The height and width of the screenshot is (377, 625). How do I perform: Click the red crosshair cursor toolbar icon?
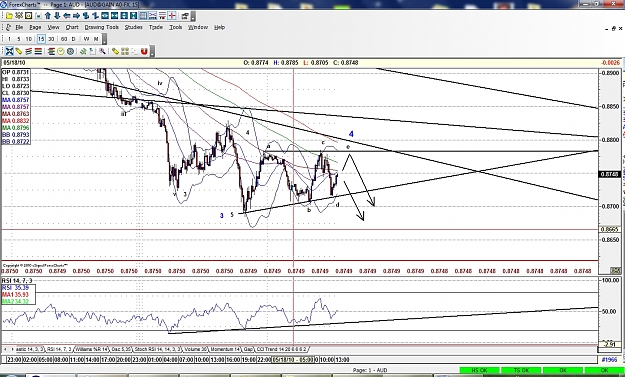coord(172,16)
